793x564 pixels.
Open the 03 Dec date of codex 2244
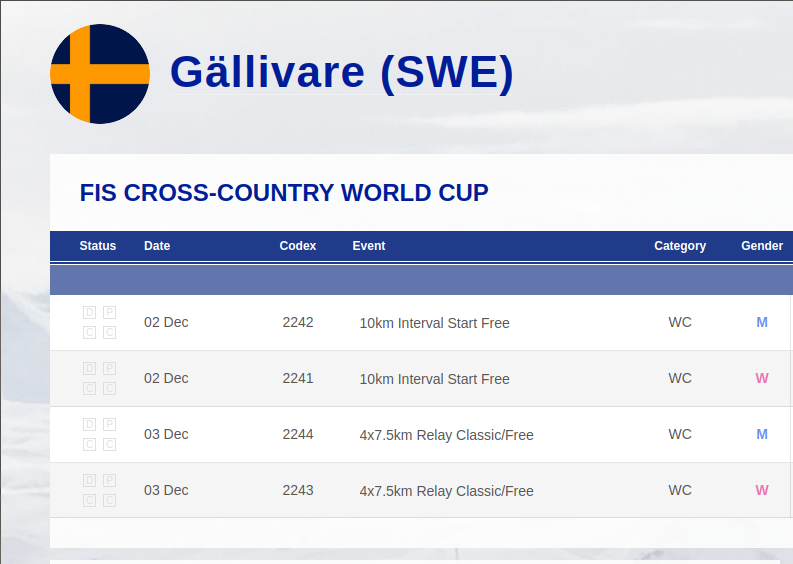(166, 435)
